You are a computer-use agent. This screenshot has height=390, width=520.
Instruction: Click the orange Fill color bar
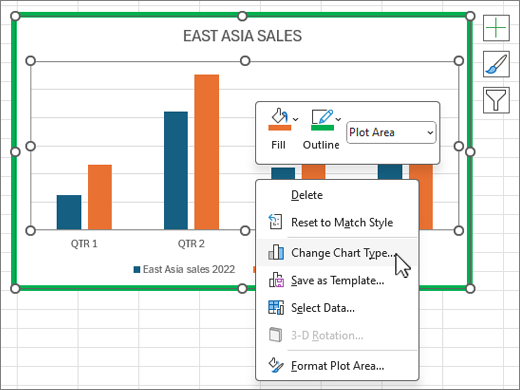pyautogui.click(x=280, y=128)
